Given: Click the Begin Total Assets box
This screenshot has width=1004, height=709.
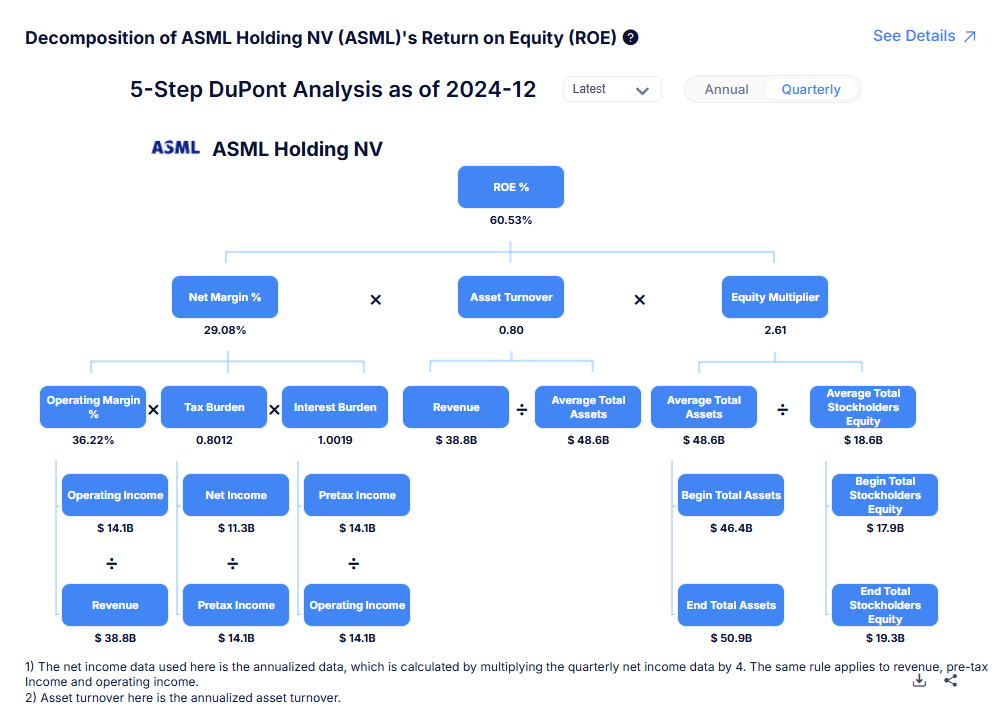Looking at the screenshot, I should coord(731,495).
